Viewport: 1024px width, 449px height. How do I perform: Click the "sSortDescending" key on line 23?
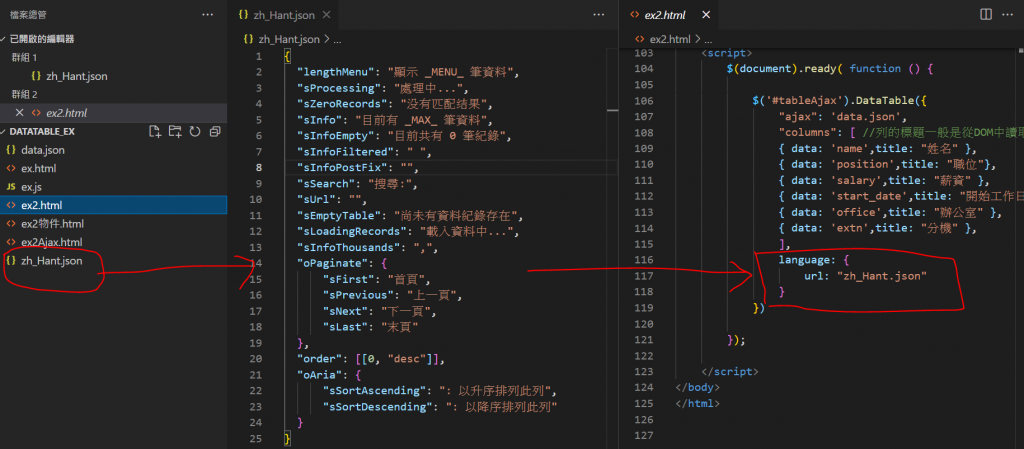click(x=377, y=407)
